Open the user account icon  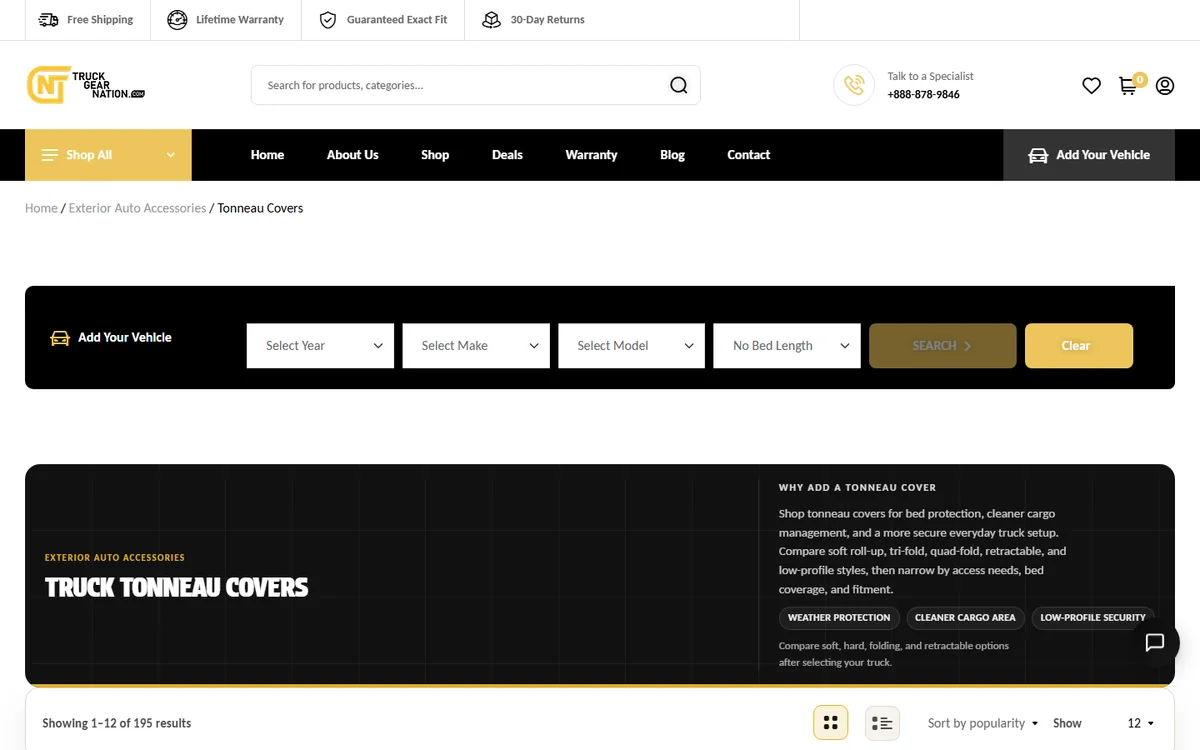pos(1165,86)
